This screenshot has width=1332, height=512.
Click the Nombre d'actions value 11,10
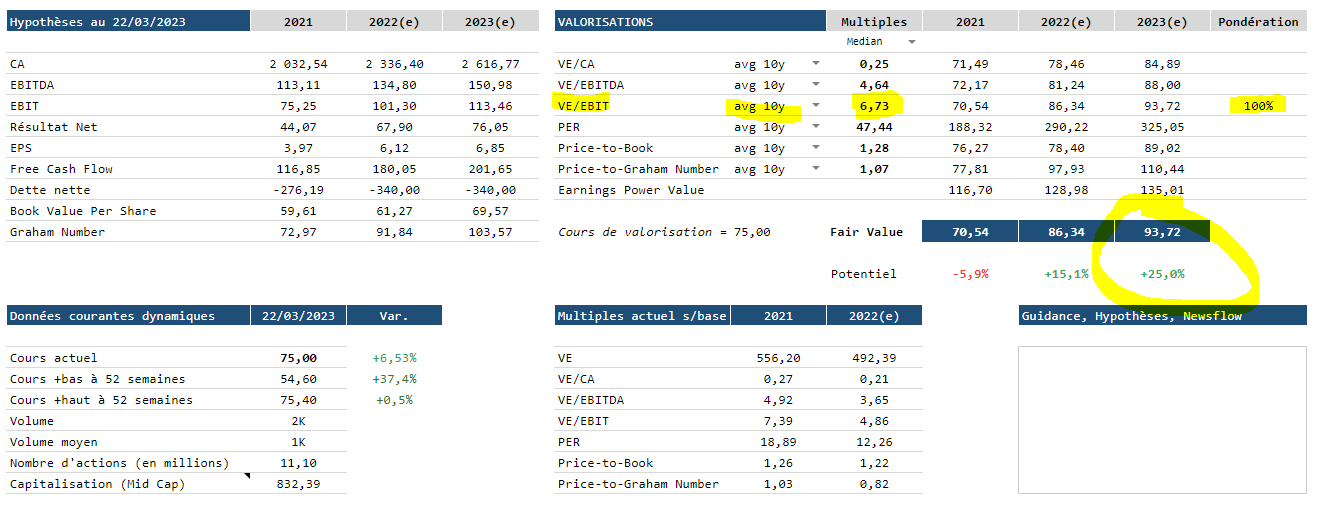[x=298, y=463]
